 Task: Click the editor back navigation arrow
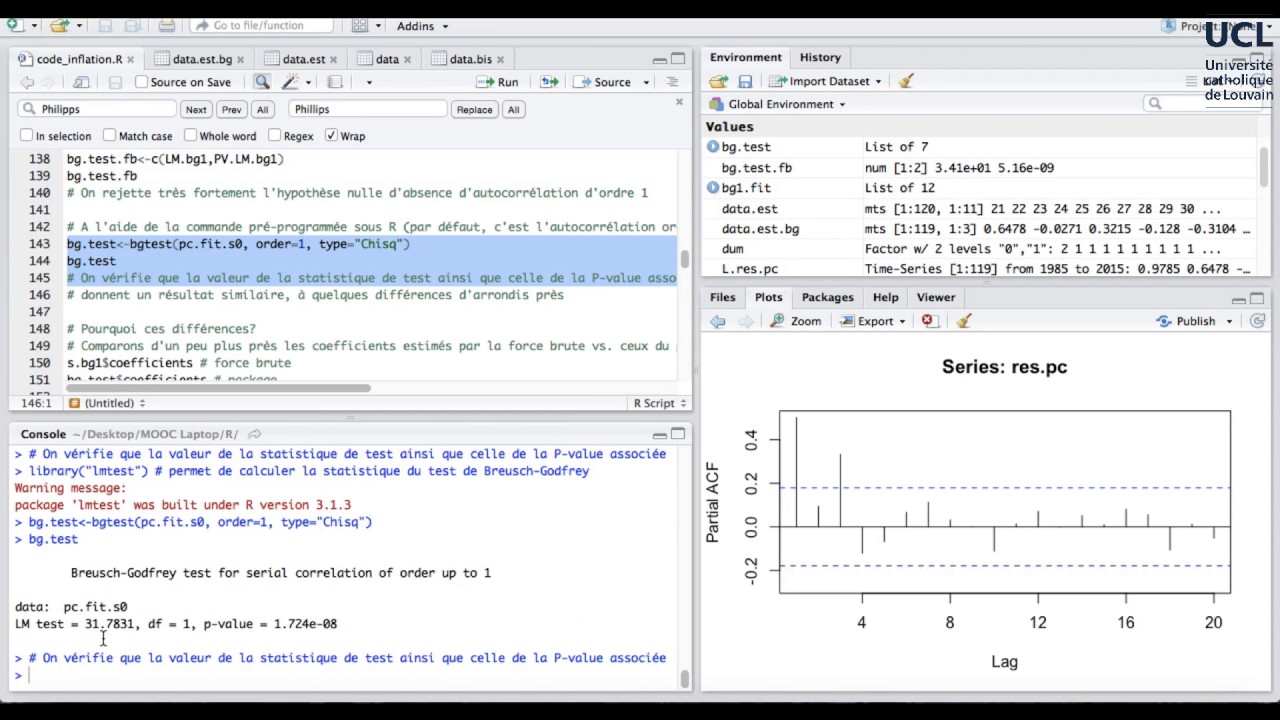click(x=27, y=82)
